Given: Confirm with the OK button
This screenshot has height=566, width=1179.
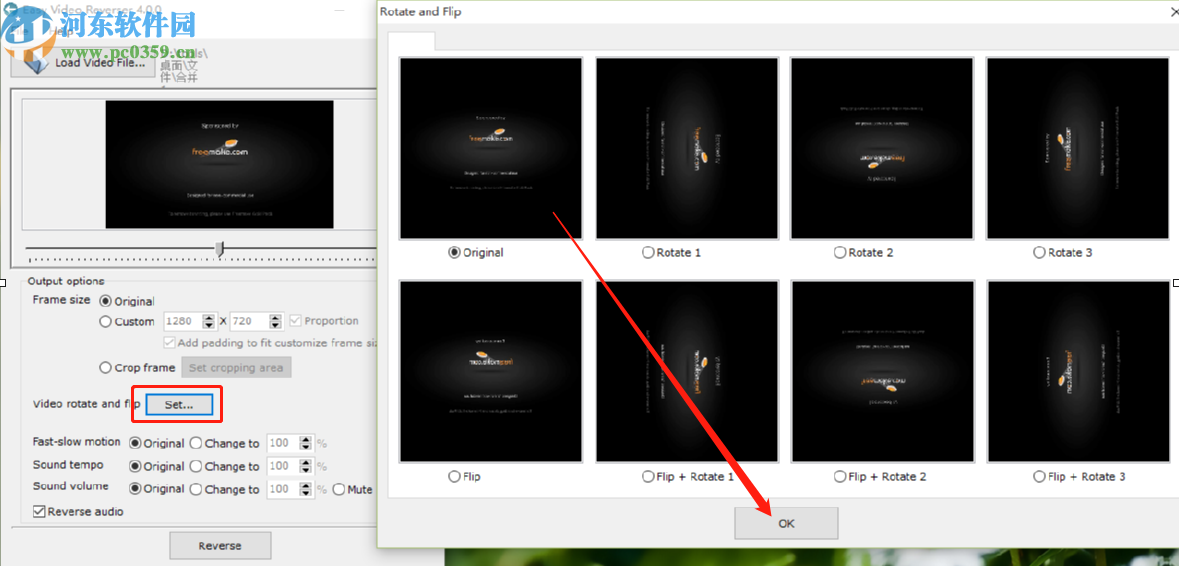Looking at the screenshot, I should [787, 523].
